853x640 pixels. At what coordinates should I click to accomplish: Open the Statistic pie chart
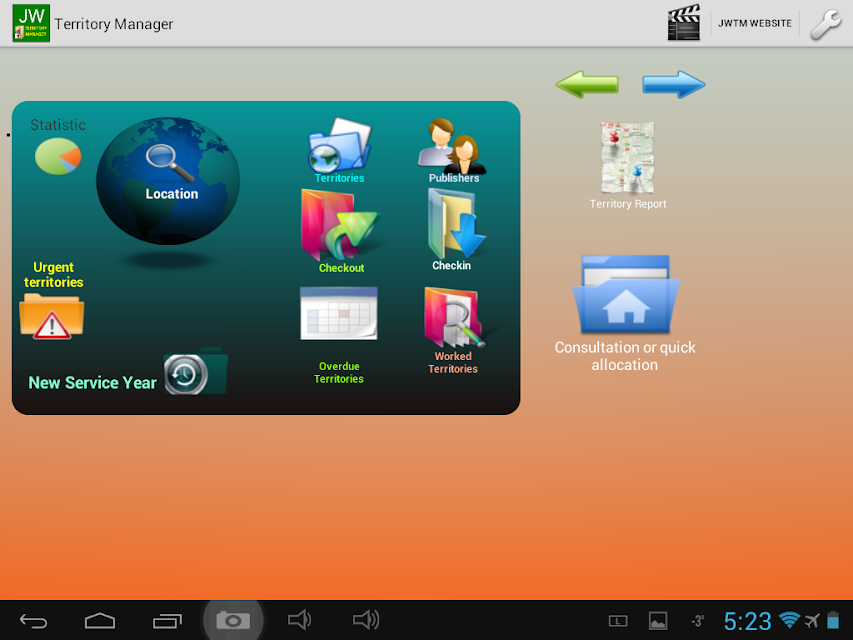[x=58, y=156]
